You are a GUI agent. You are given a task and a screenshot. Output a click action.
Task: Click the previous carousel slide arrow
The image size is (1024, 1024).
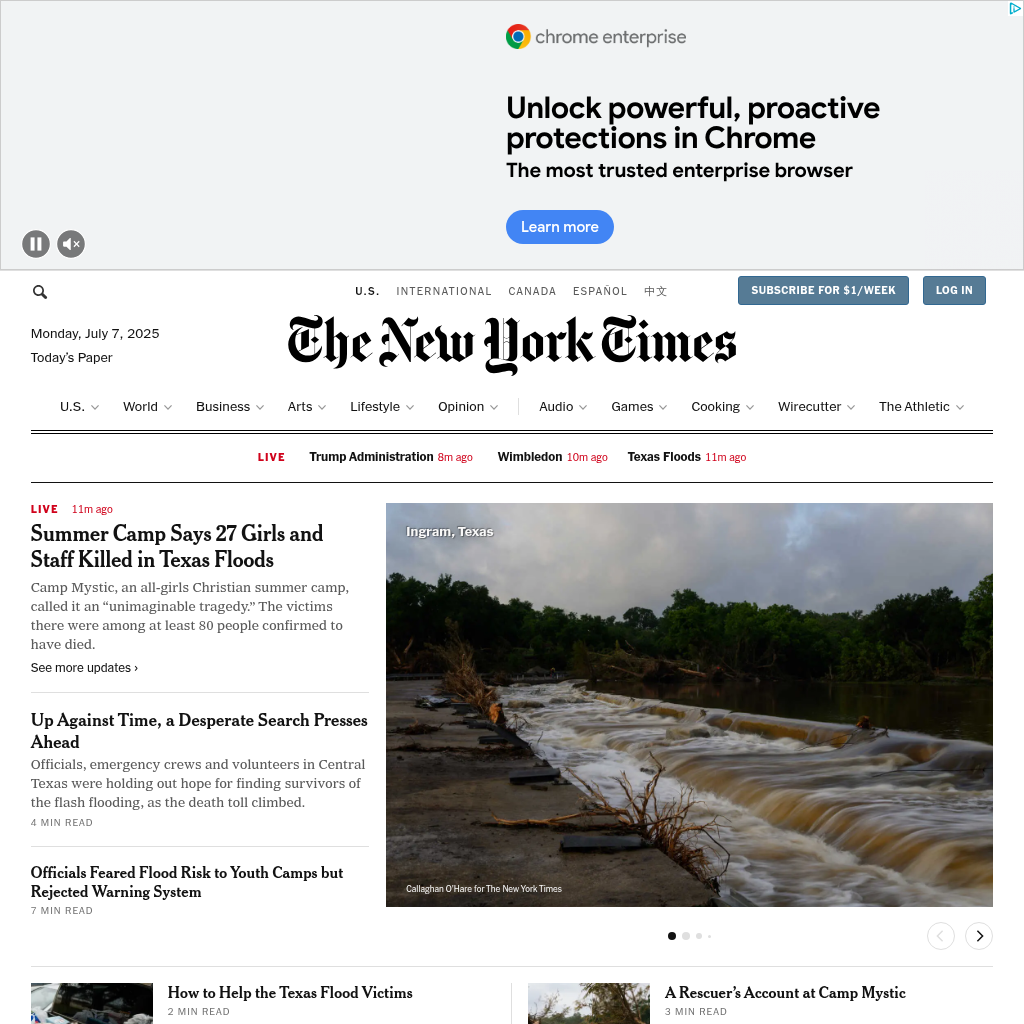(941, 936)
